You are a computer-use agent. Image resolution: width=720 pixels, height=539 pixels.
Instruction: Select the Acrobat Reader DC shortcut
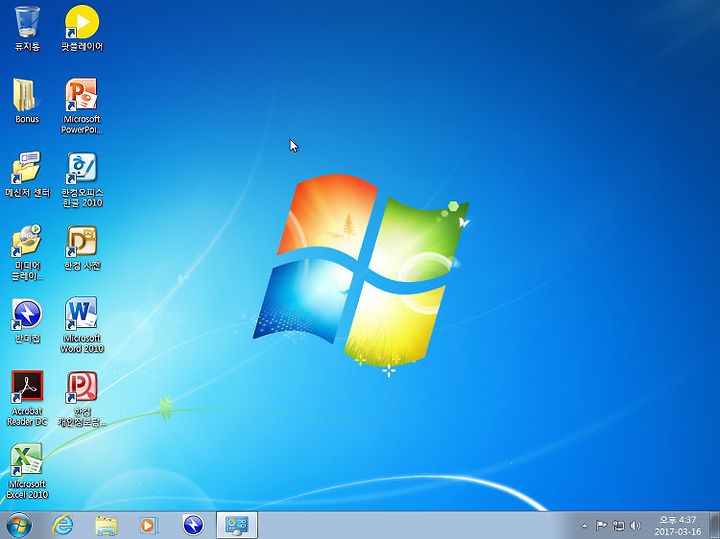27,398
